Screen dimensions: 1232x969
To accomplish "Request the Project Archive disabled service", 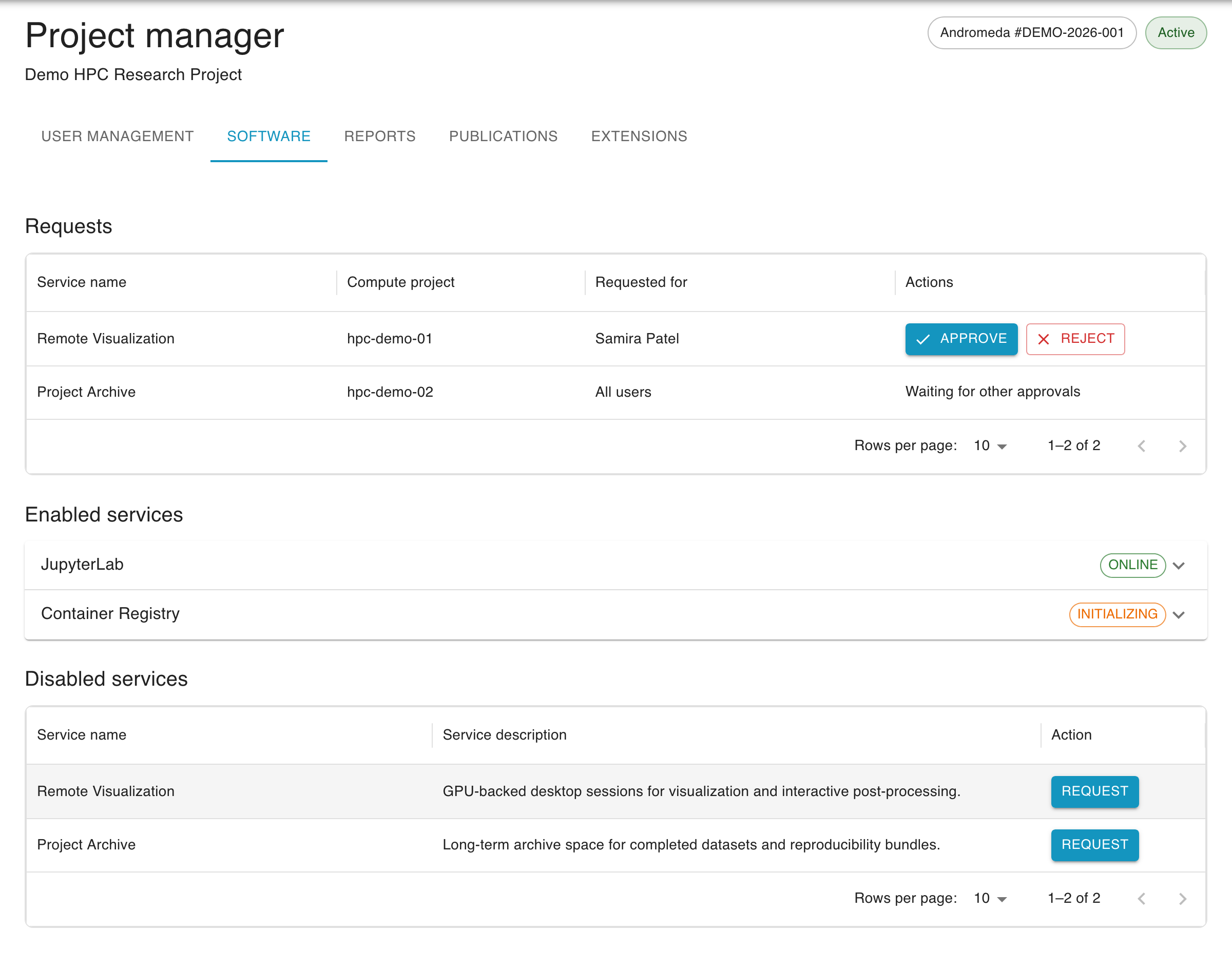I will pos(1094,844).
